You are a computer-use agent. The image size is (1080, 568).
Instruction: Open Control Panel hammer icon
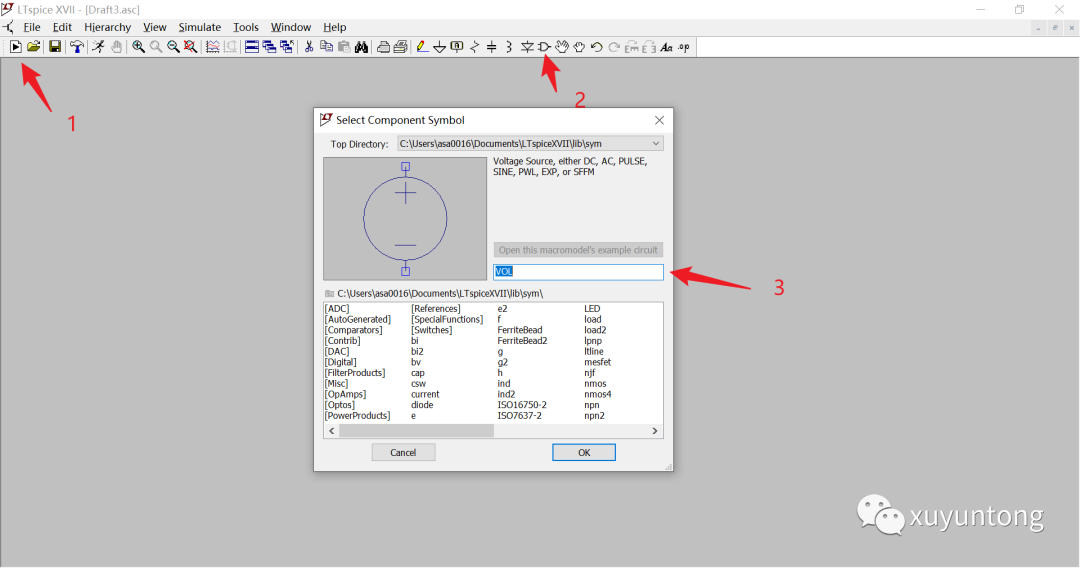pyautogui.click(x=76, y=47)
